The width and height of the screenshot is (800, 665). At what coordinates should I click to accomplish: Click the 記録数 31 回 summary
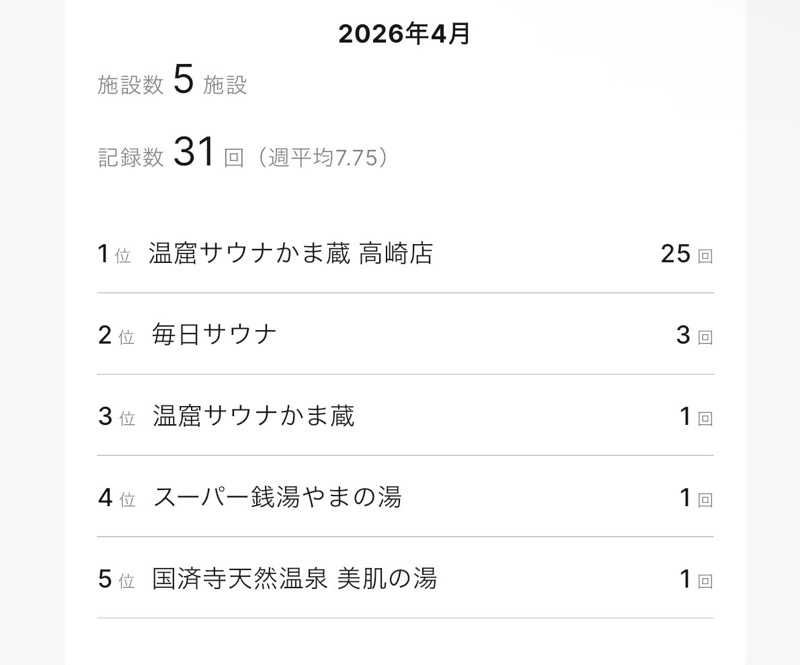[170, 152]
